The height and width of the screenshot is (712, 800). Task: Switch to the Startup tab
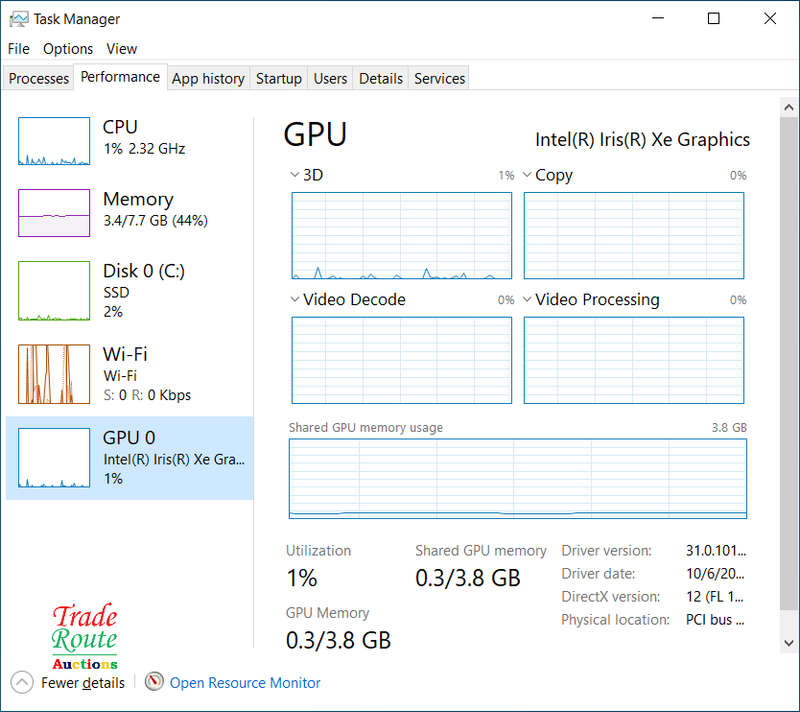pos(278,79)
